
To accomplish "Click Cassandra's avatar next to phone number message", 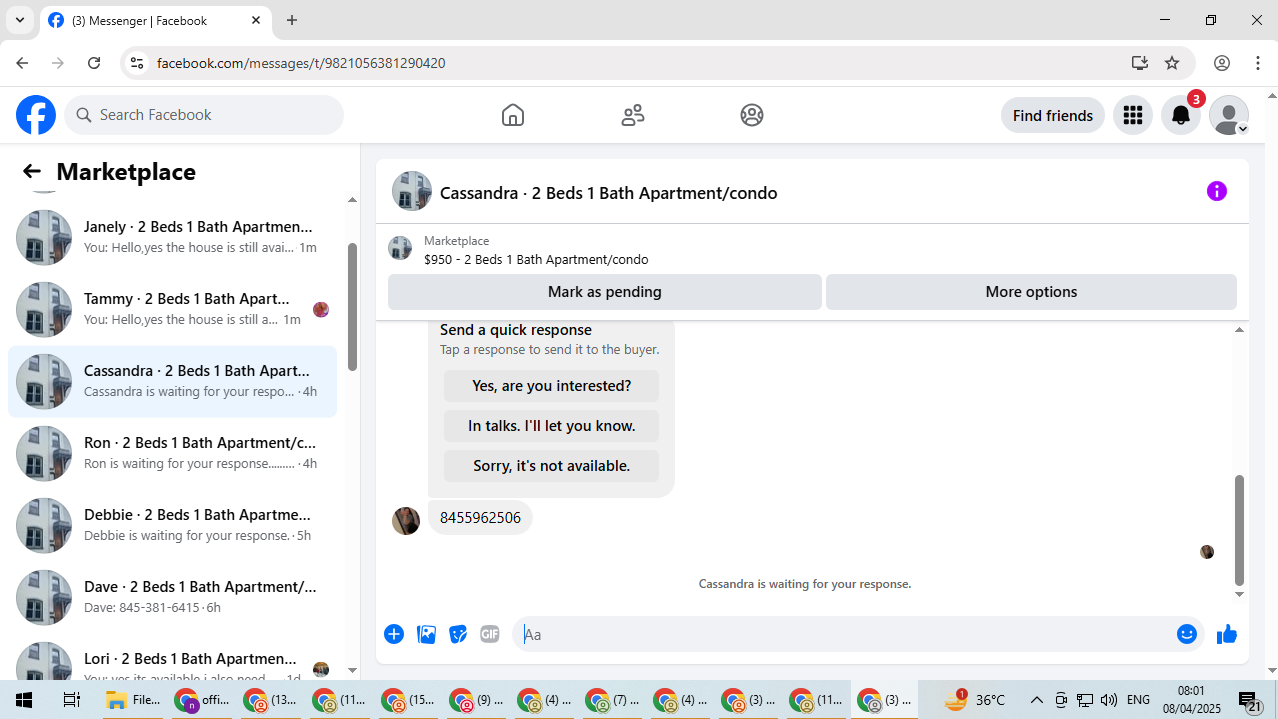I will pos(406,520).
